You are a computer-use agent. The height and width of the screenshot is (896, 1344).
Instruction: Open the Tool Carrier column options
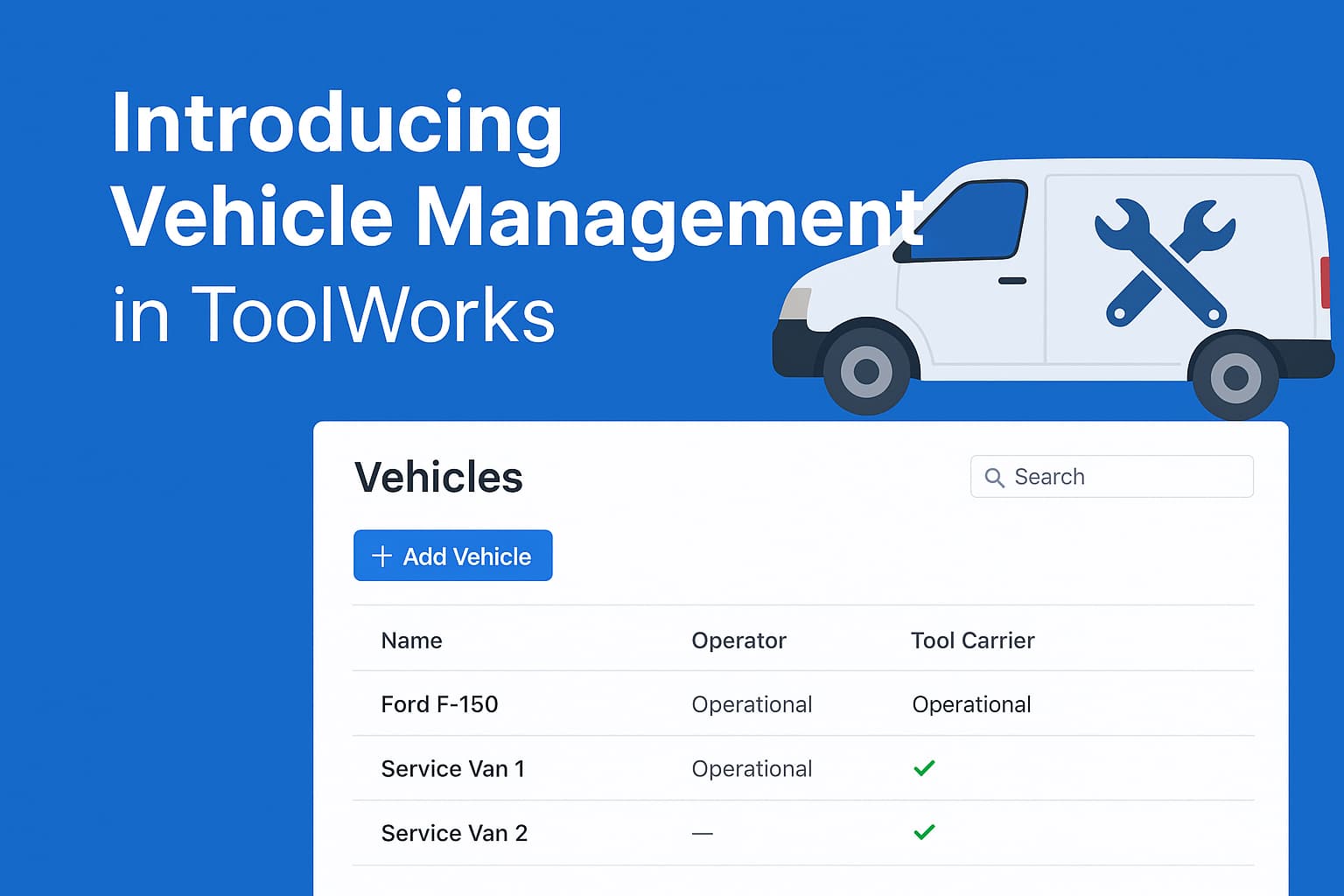tap(973, 640)
